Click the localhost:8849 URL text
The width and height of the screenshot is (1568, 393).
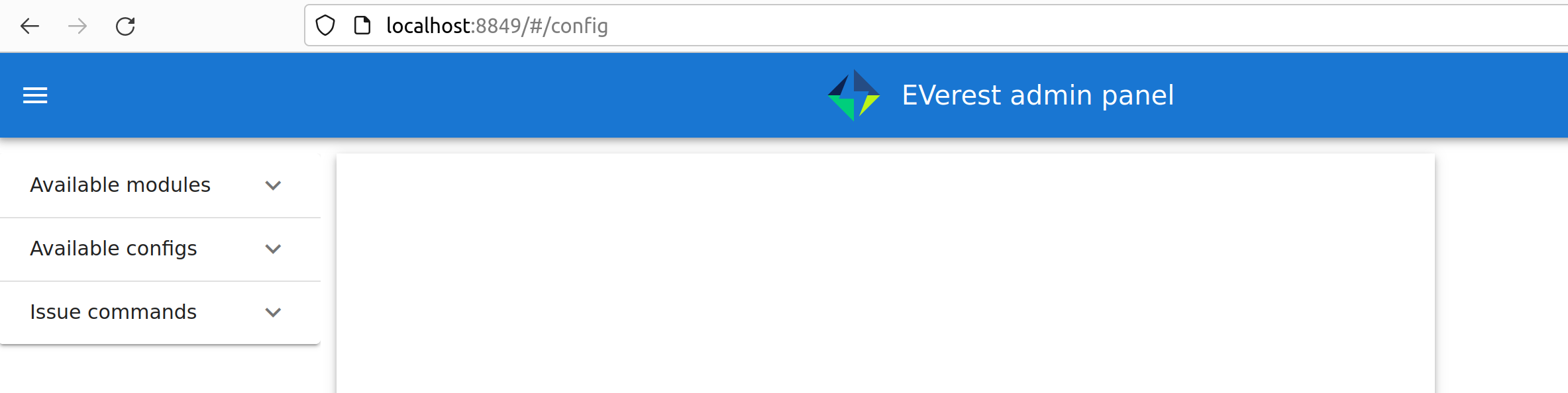click(x=497, y=26)
